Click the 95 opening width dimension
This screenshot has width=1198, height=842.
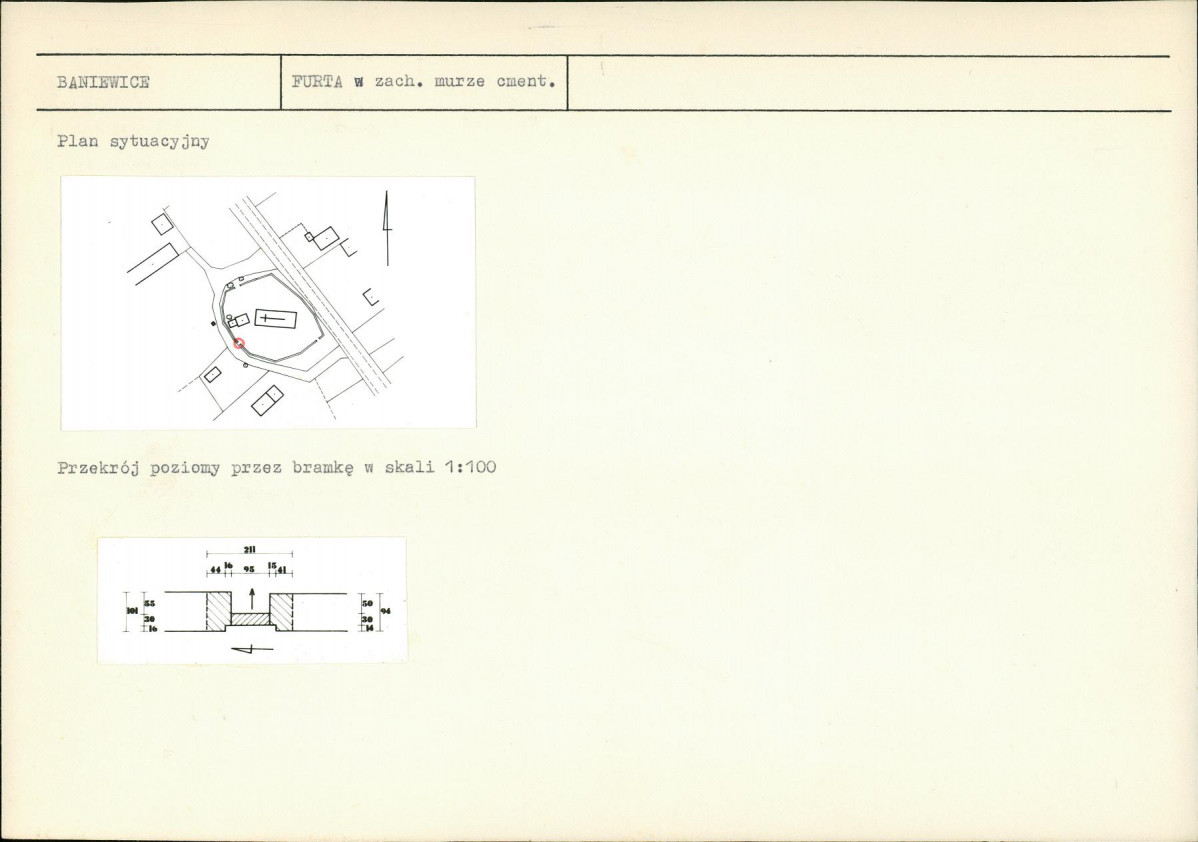[x=249, y=569]
